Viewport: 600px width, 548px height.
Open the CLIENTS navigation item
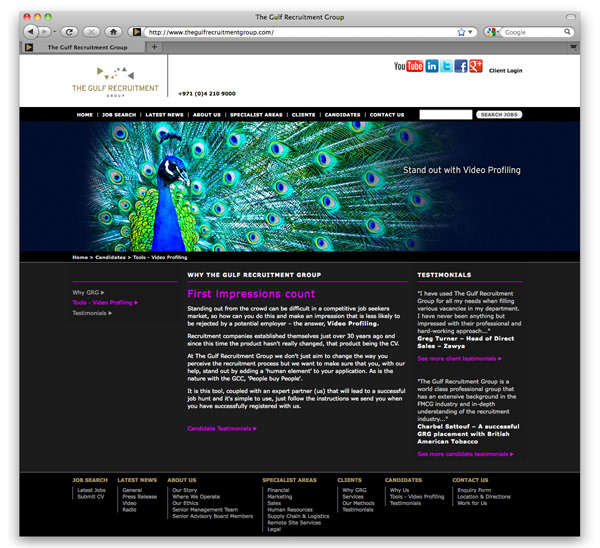pos(303,114)
